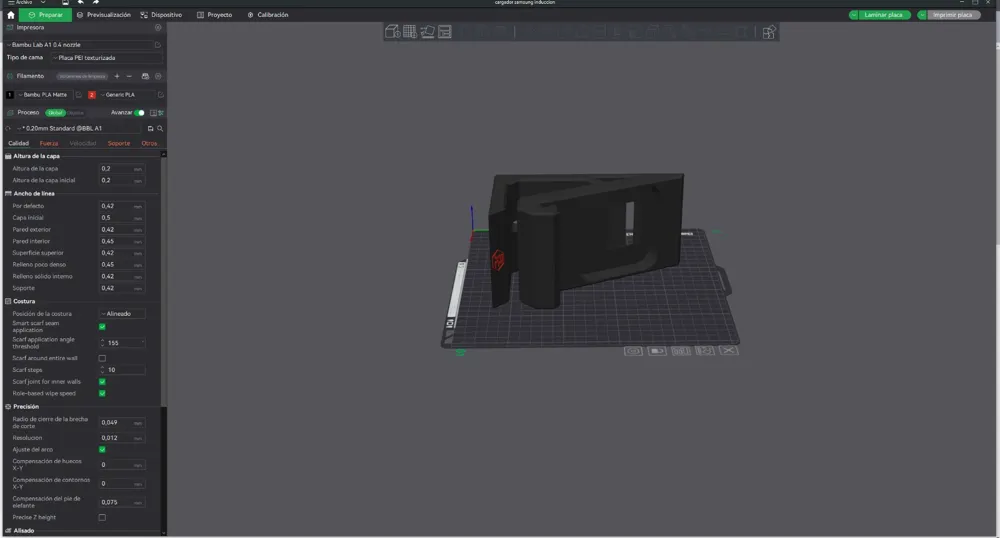The width and height of the screenshot is (1000, 538).
Task: Click the plate auto-orient icon below bed
Action: [705, 351]
